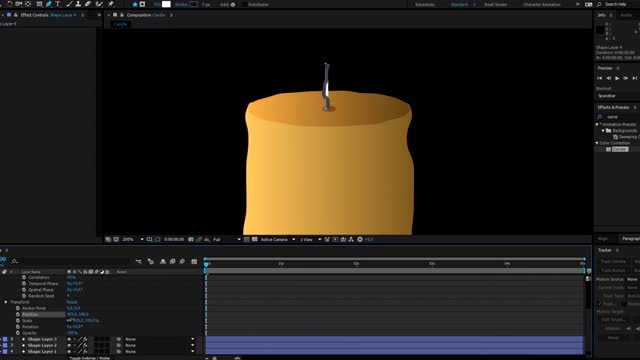This screenshot has height=360, width=640.
Task: Collapse the Transform property group
Action: [x=6, y=302]
